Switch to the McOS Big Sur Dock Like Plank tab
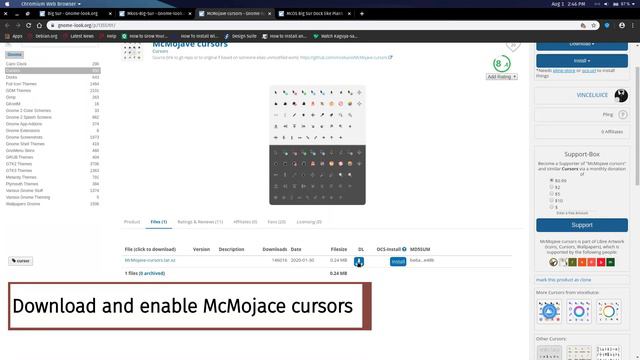Screen dimensions: 640x360 pyautogui.click(x=314, y=13)
